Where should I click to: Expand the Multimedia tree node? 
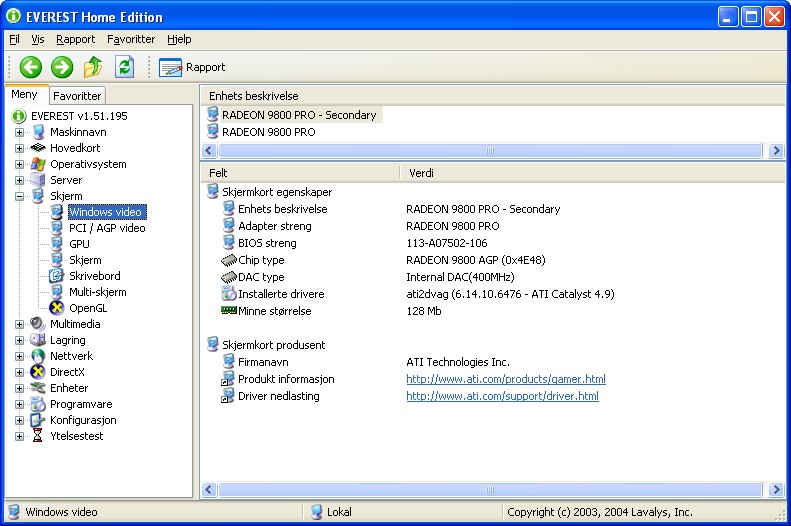click(19, 324)
